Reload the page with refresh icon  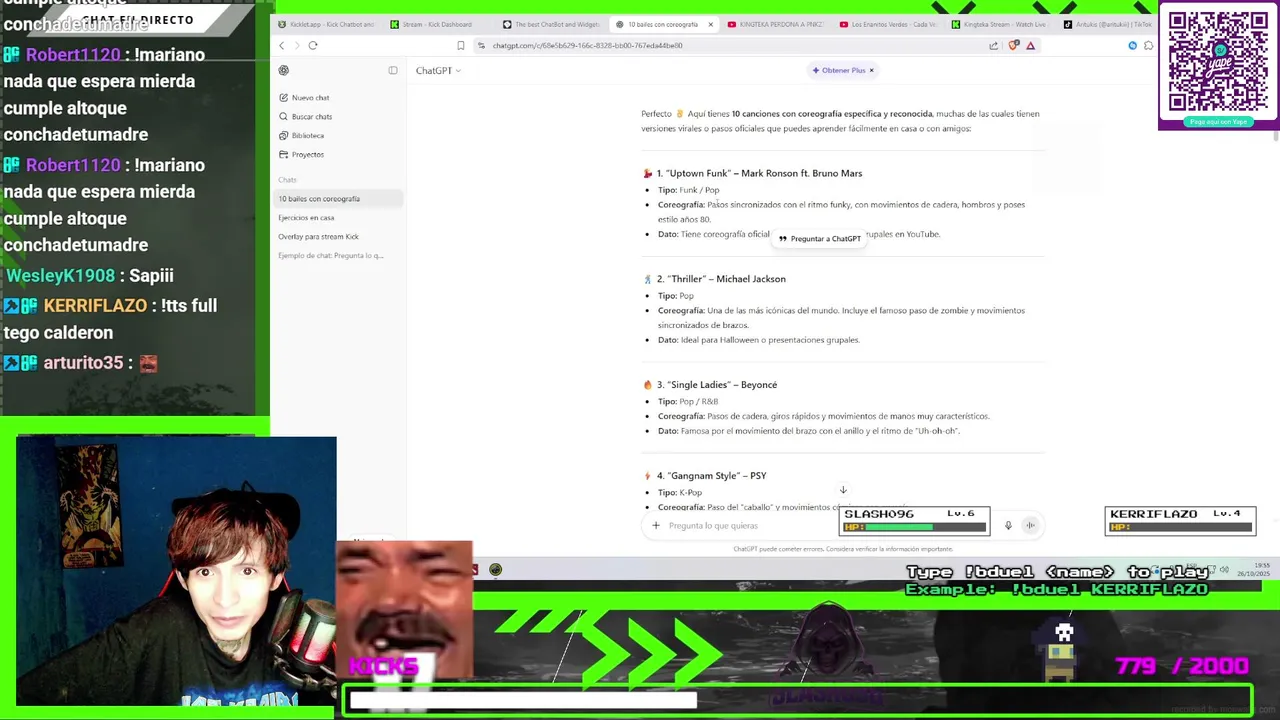point(313,45)
